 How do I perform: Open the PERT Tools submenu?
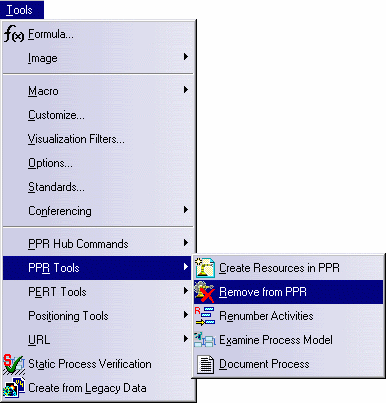[99, 292]
